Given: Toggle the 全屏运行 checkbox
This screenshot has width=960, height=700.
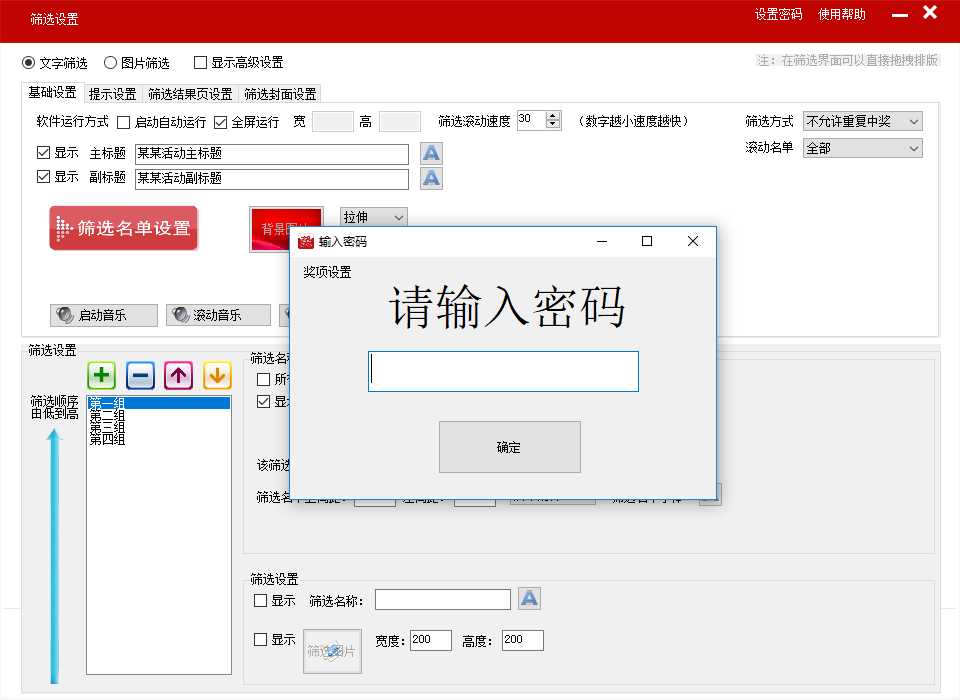Looking at the screenshot, I should 221,122.
